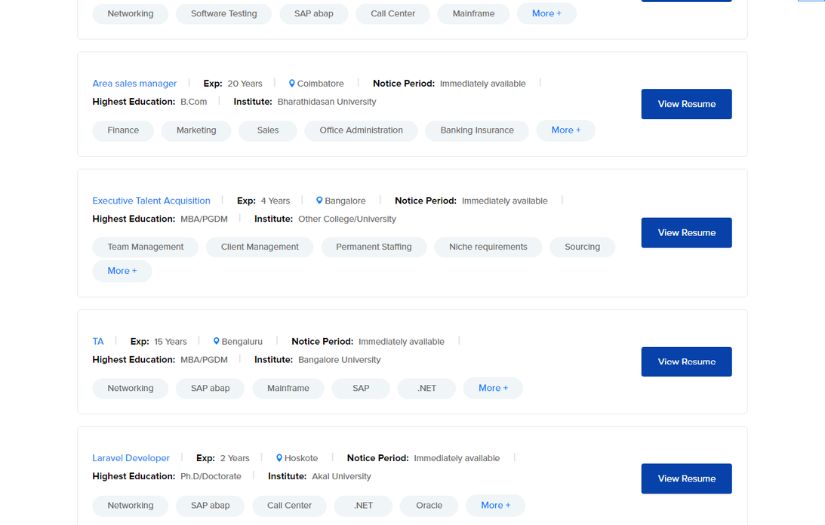Select the SAP abap tag in top card
The height and width of the screenshot is (525, 825).
pos(314,14)
